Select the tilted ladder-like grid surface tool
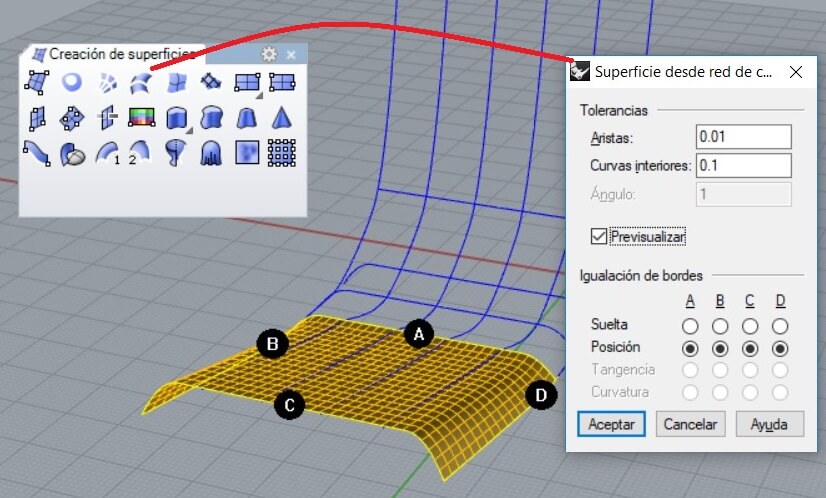 pos(211,82)
